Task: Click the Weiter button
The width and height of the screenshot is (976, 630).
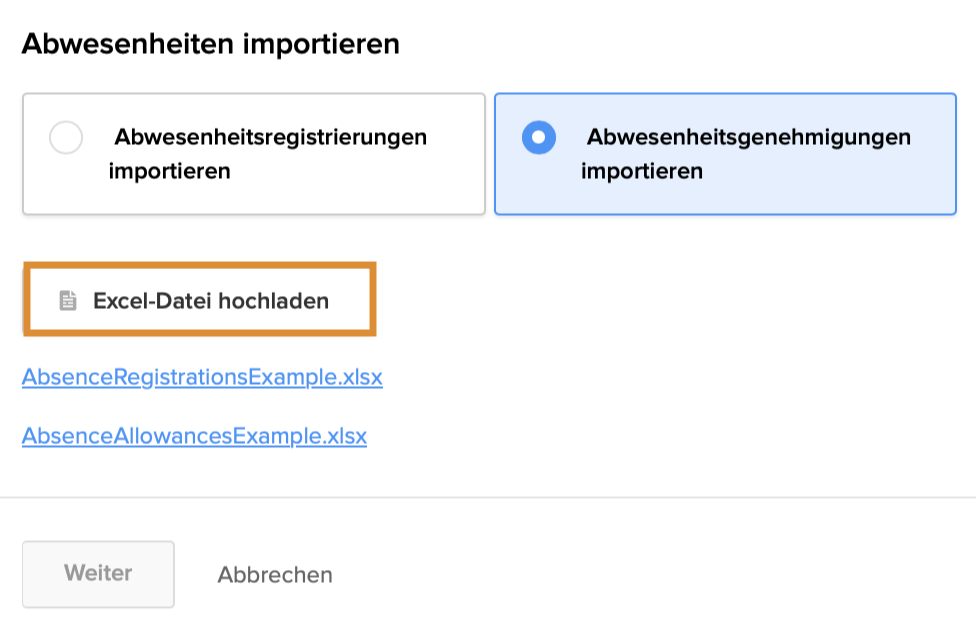Action: [x=98, y=574]
